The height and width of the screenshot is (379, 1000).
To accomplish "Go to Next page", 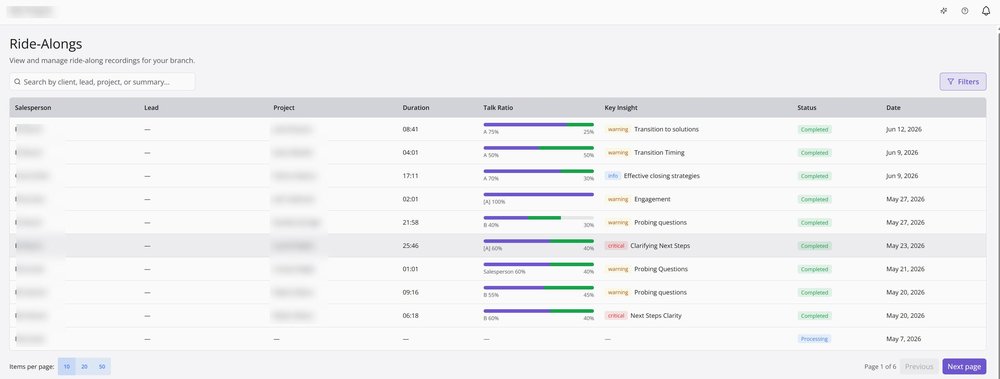I will coord(964,366).
